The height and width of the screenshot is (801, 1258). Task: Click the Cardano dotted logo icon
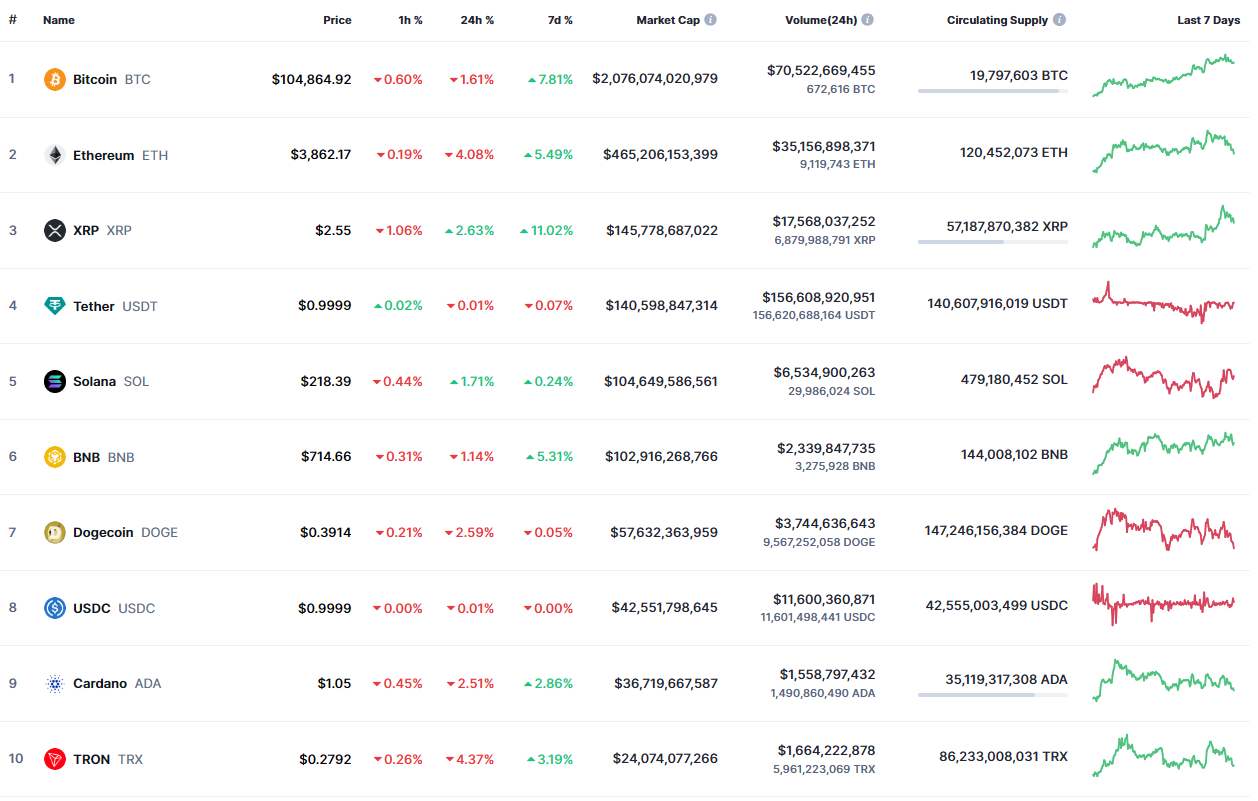55,683
